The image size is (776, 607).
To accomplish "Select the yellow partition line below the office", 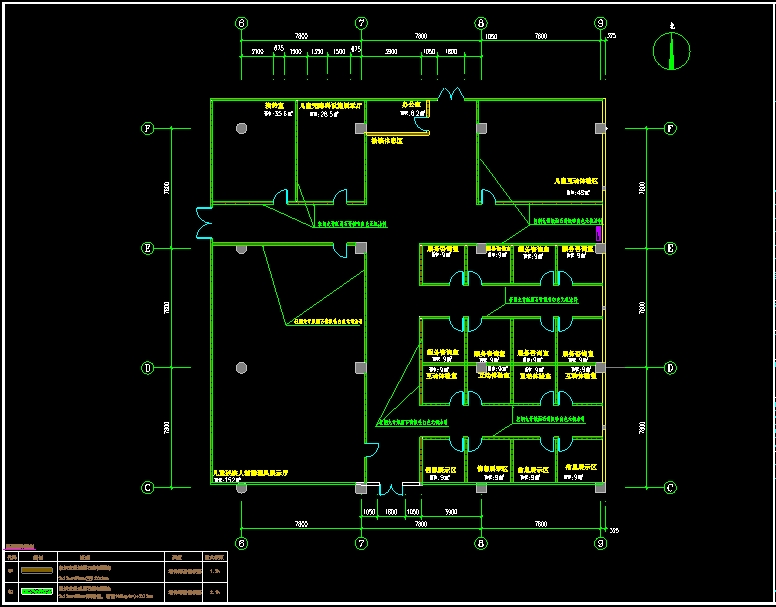I will point(397,133).
